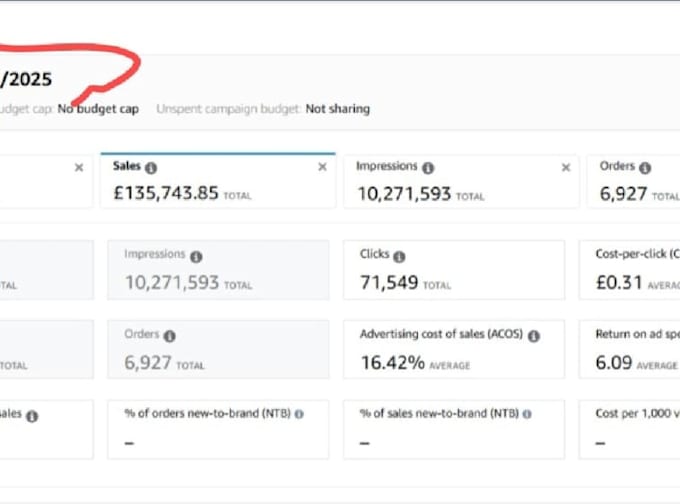
Task: Click the 'Unspent campaign budget' label
Action: click(x=228, y=109)
